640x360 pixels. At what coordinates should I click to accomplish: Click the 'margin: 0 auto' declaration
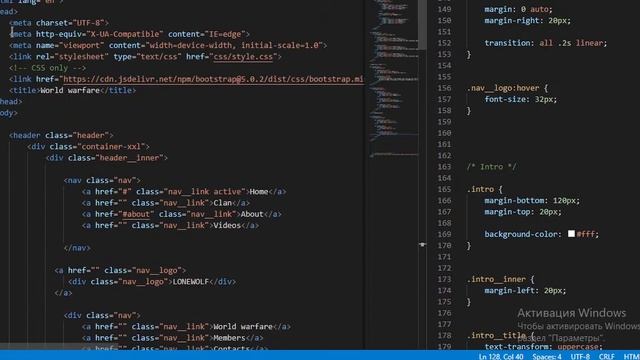(x=518, y=9)
